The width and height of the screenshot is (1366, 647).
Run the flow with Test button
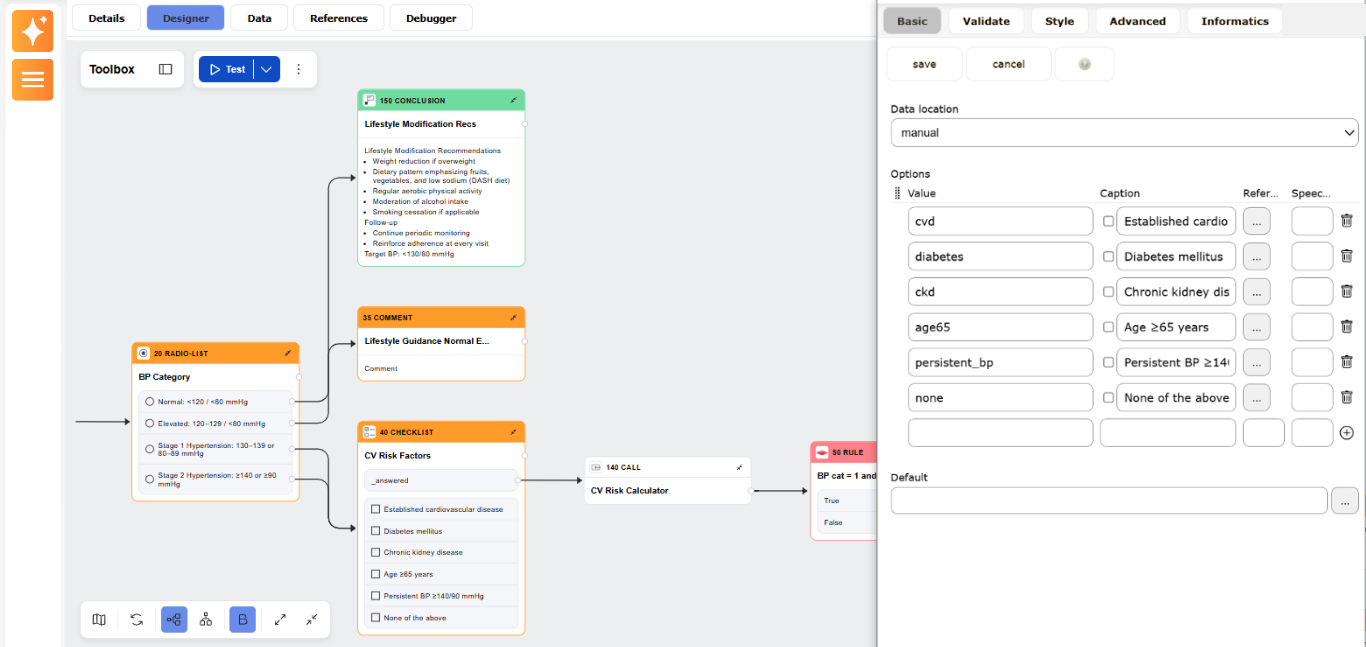point(227,69)
